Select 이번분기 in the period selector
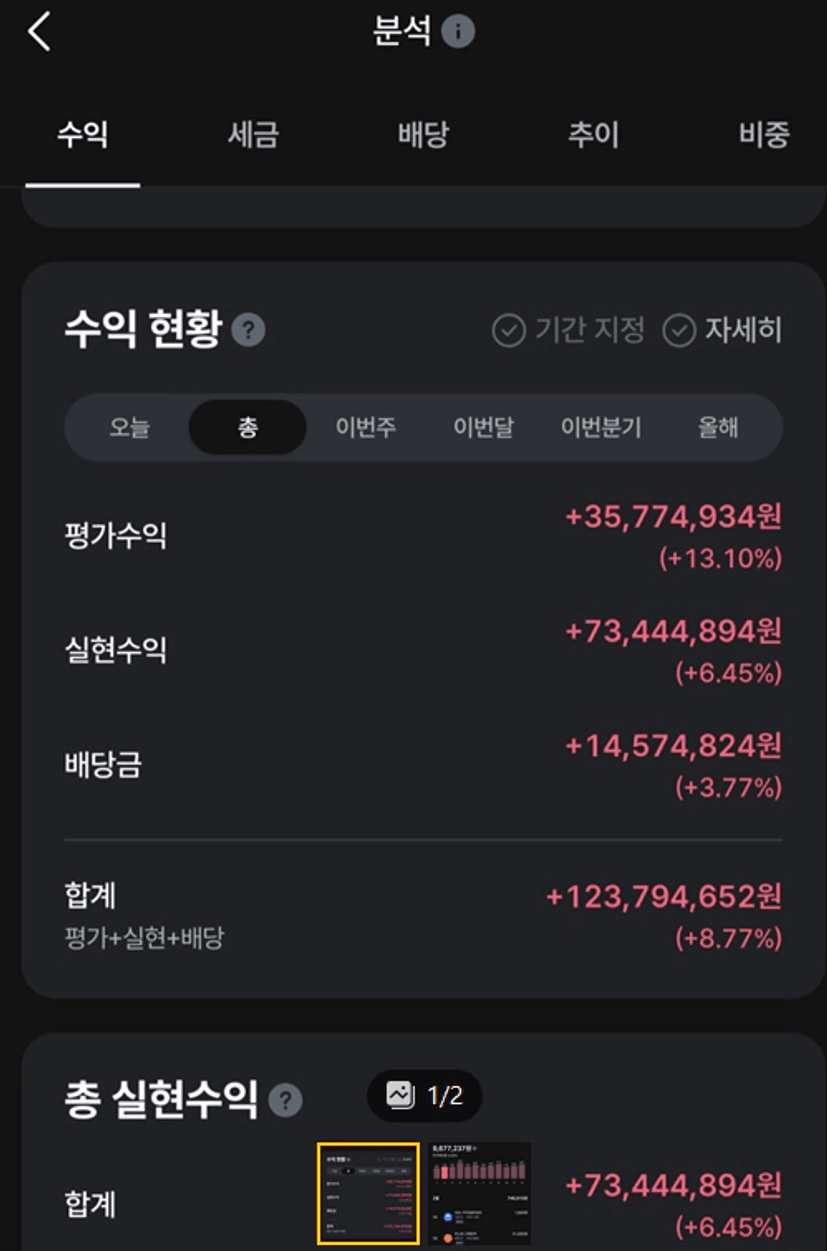 [601, 428]
